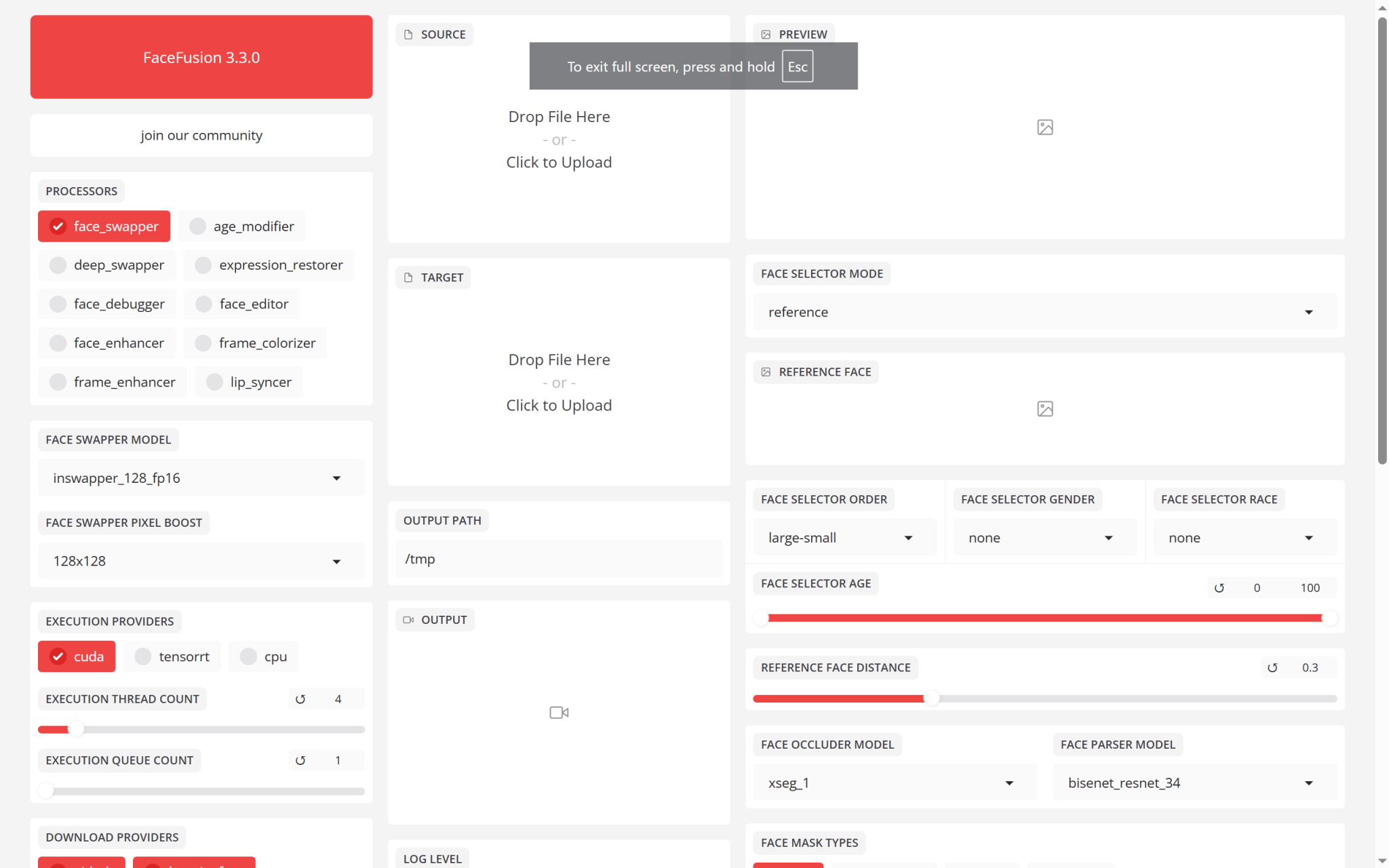Uncheck the face_swapper processor
This screenshot has width=1389, height=868.
pos(58,226)
